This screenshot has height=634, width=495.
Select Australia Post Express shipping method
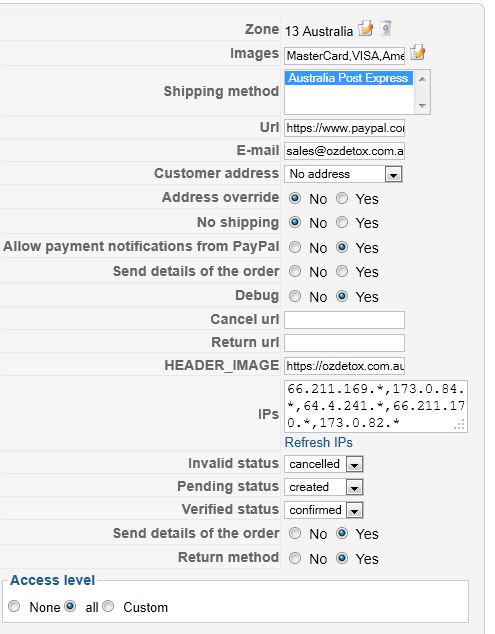[x=348, y=78]
